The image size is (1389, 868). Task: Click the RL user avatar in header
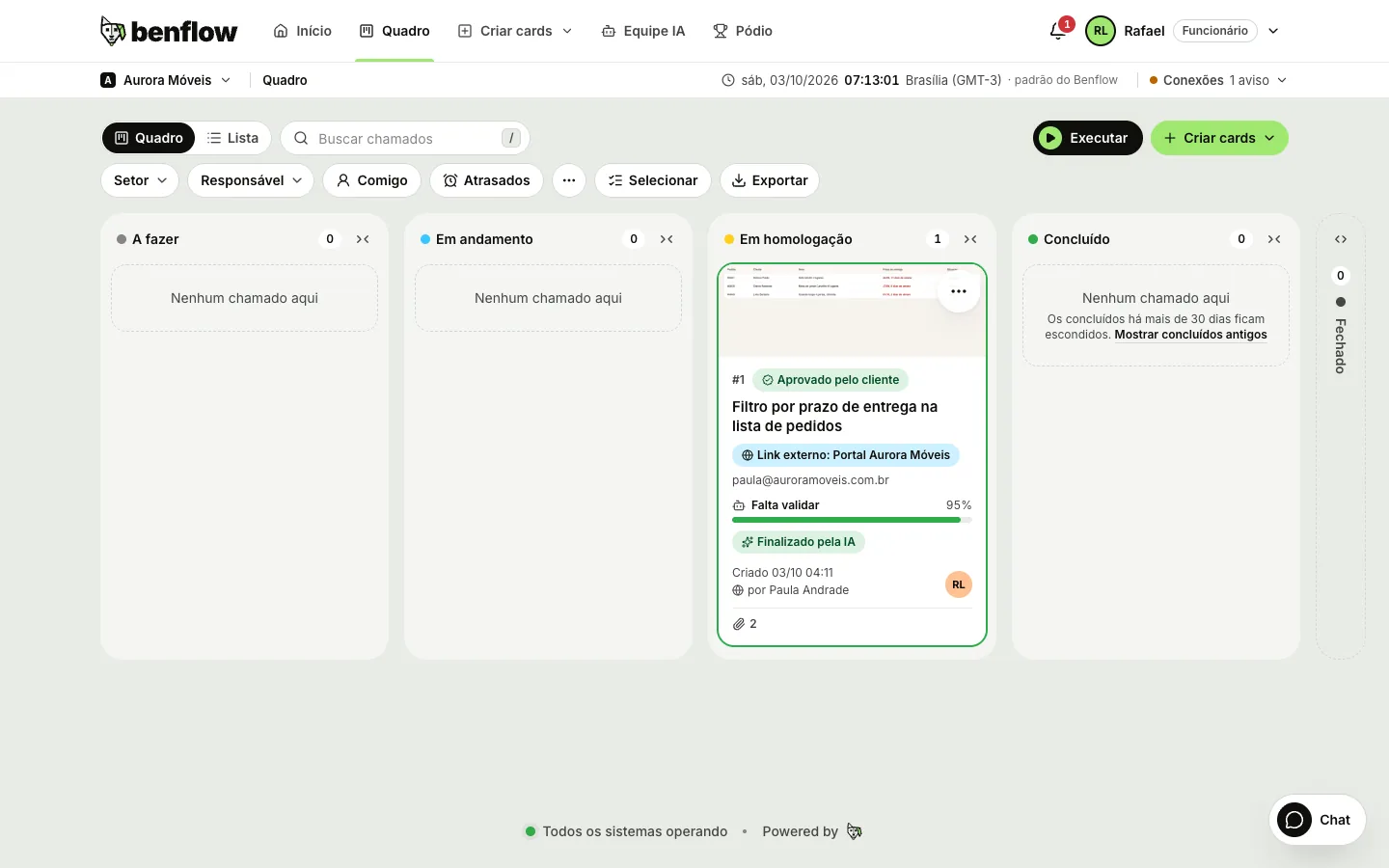click(x=1100, y=31)
